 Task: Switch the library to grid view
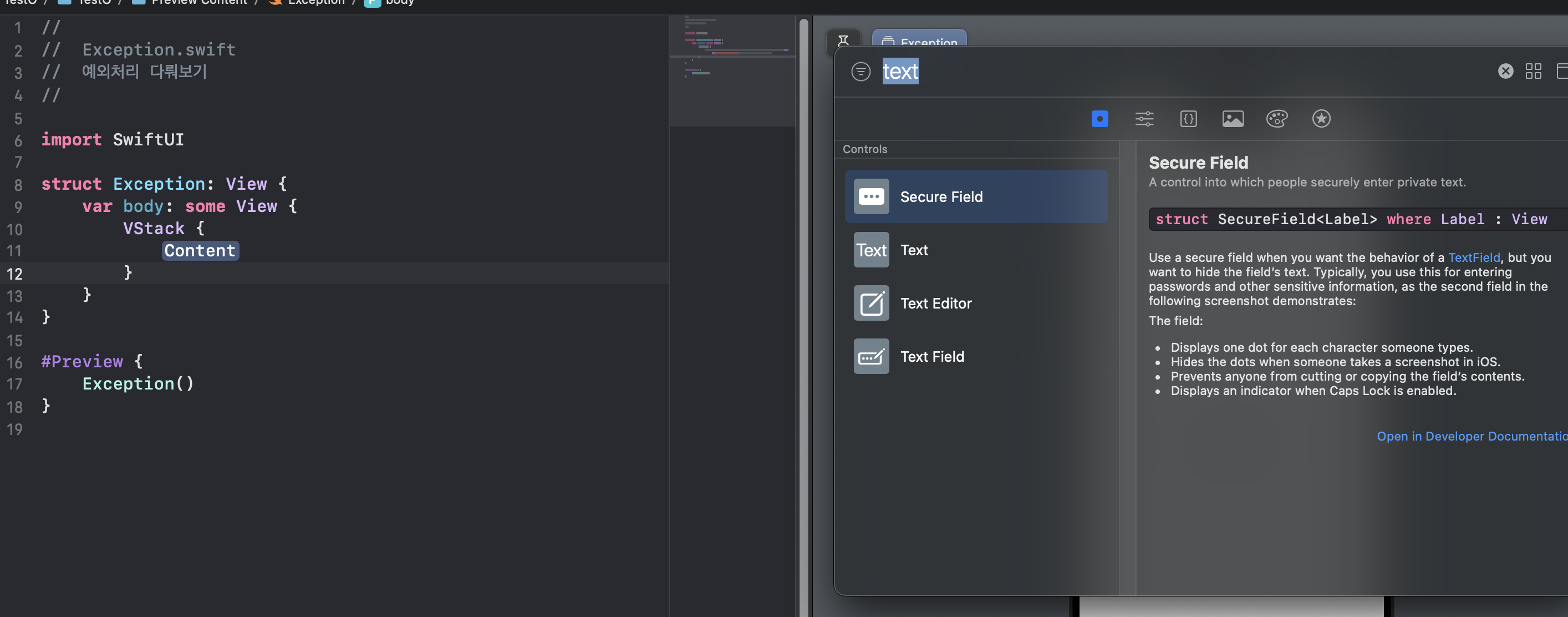1533,71
